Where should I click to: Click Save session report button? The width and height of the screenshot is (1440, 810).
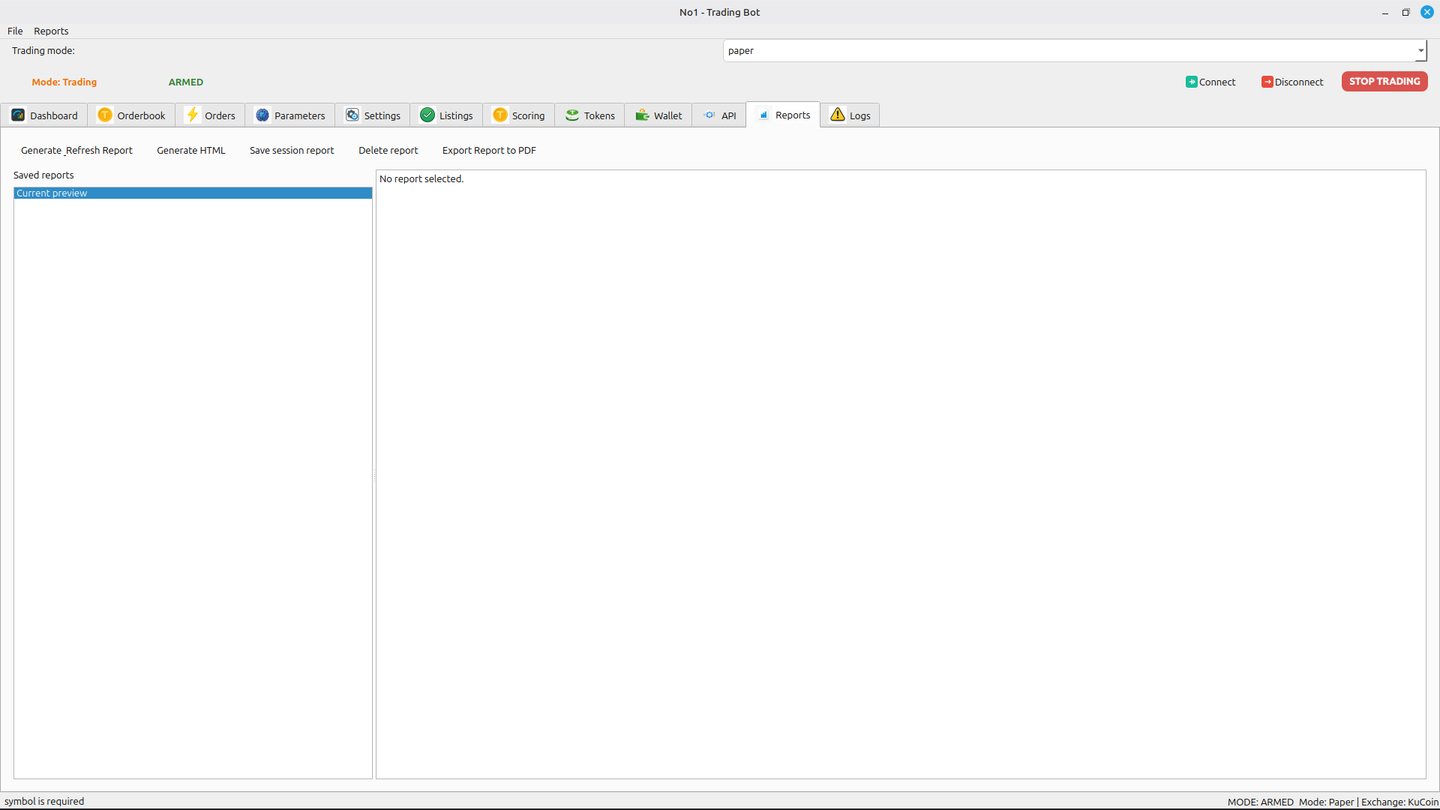coord(292,150)
